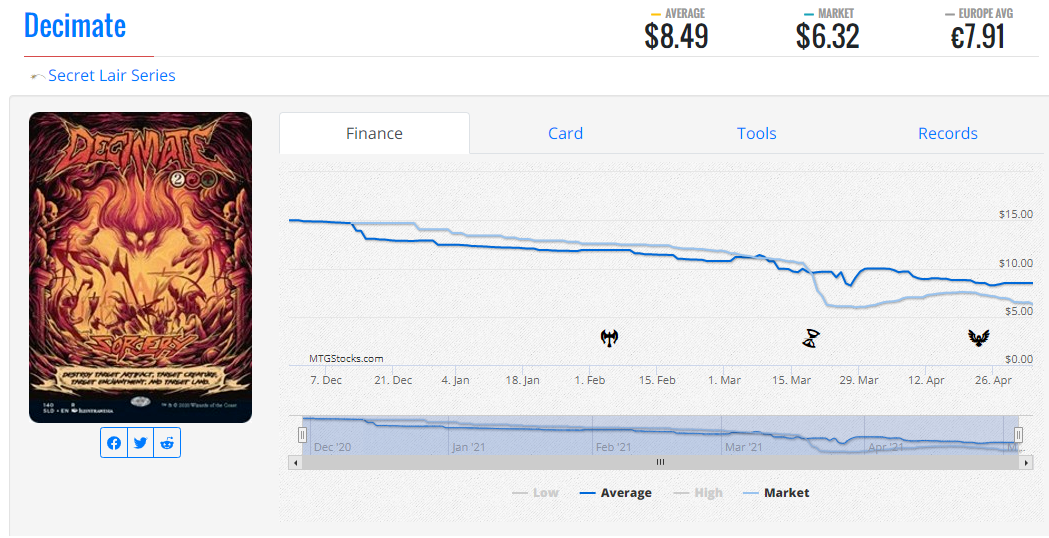Screen dimensions: 1049x538
Task: Show the Low price series in legend
Action: click(x=535, y=493)
